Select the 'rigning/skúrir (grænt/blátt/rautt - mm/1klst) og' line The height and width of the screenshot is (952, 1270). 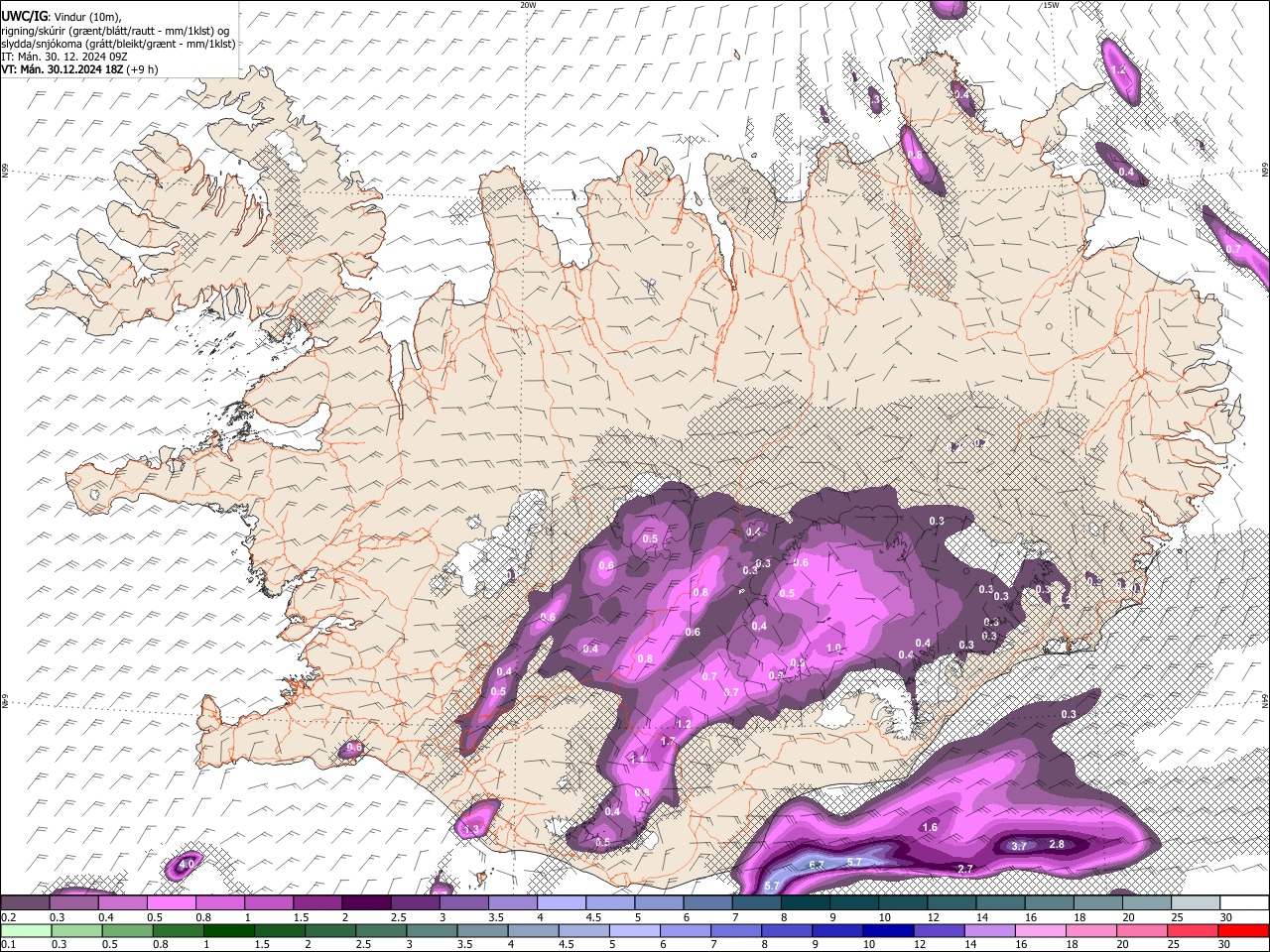tap(115, 30)
